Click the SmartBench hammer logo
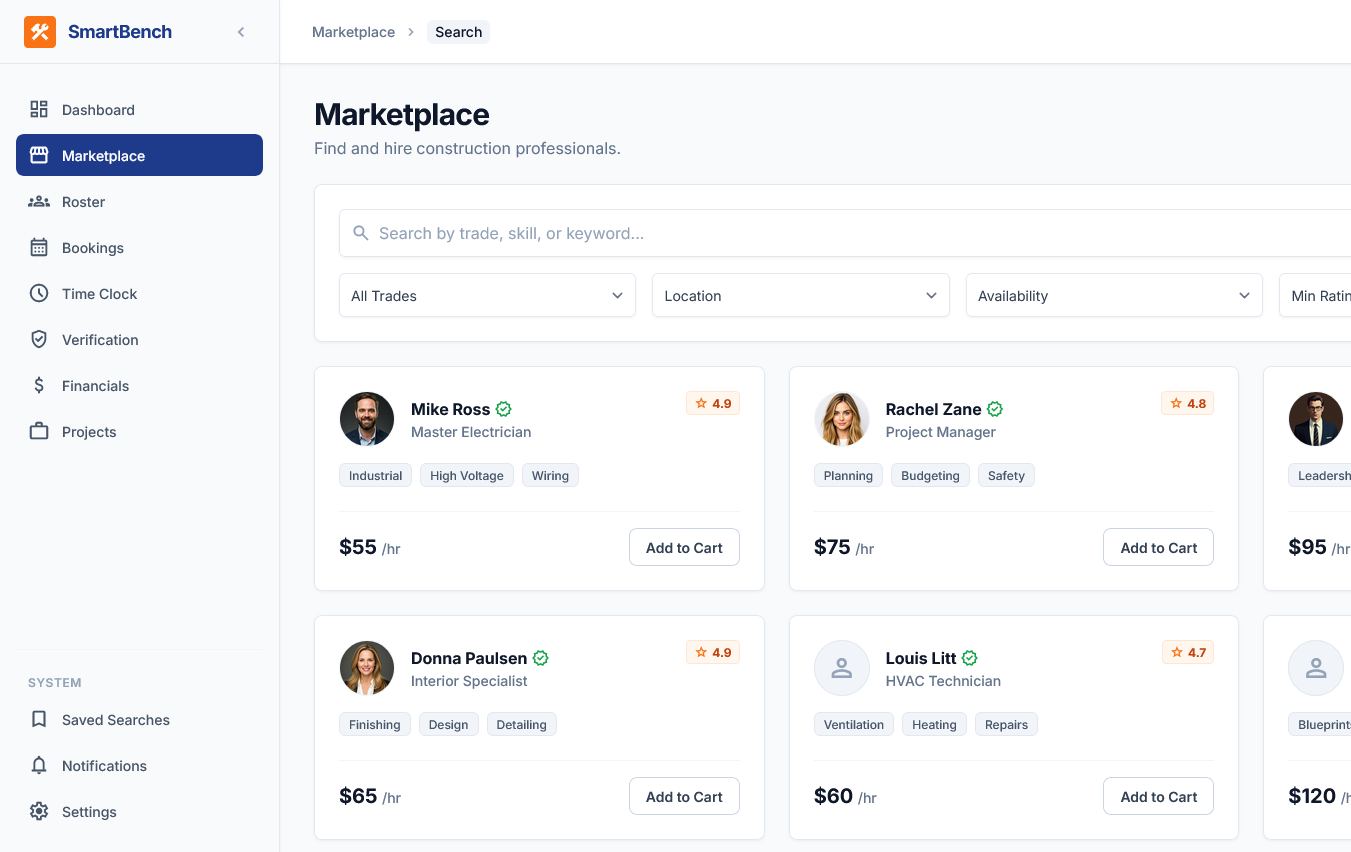 [39, 31]
